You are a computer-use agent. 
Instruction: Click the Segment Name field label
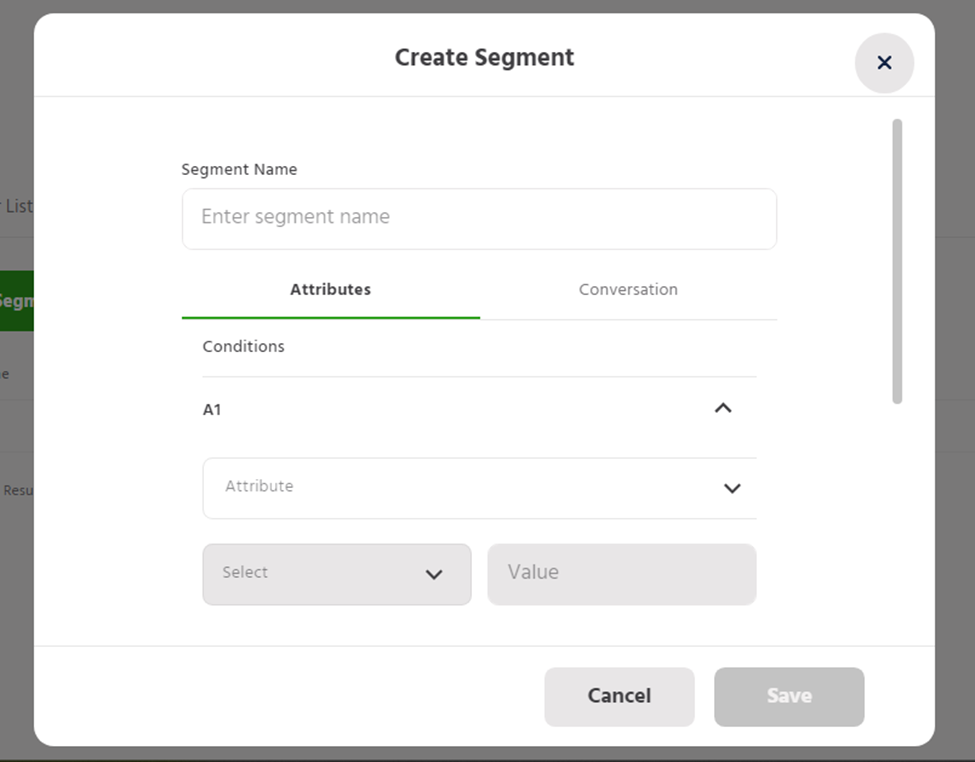point(239,170)
